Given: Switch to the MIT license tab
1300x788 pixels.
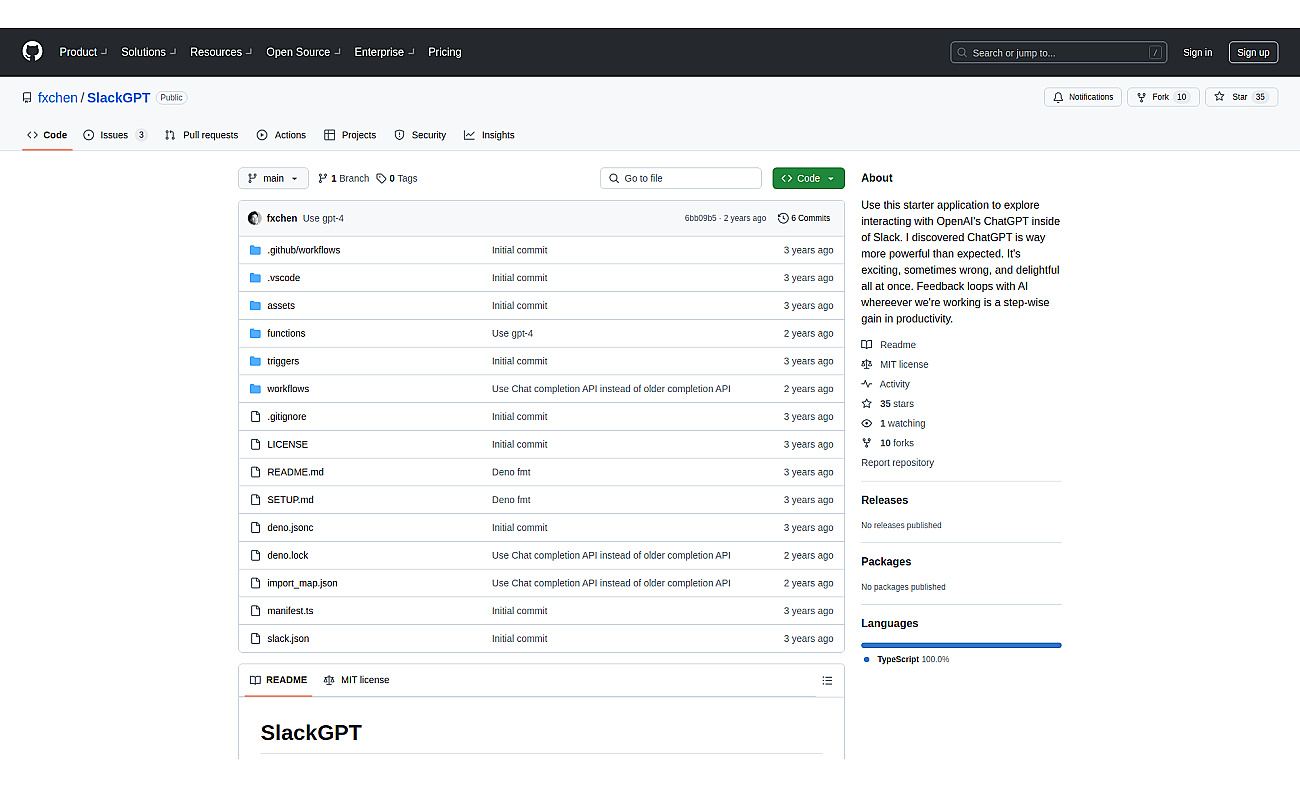Looking at the screenshot, I should (x=356, y=680).
